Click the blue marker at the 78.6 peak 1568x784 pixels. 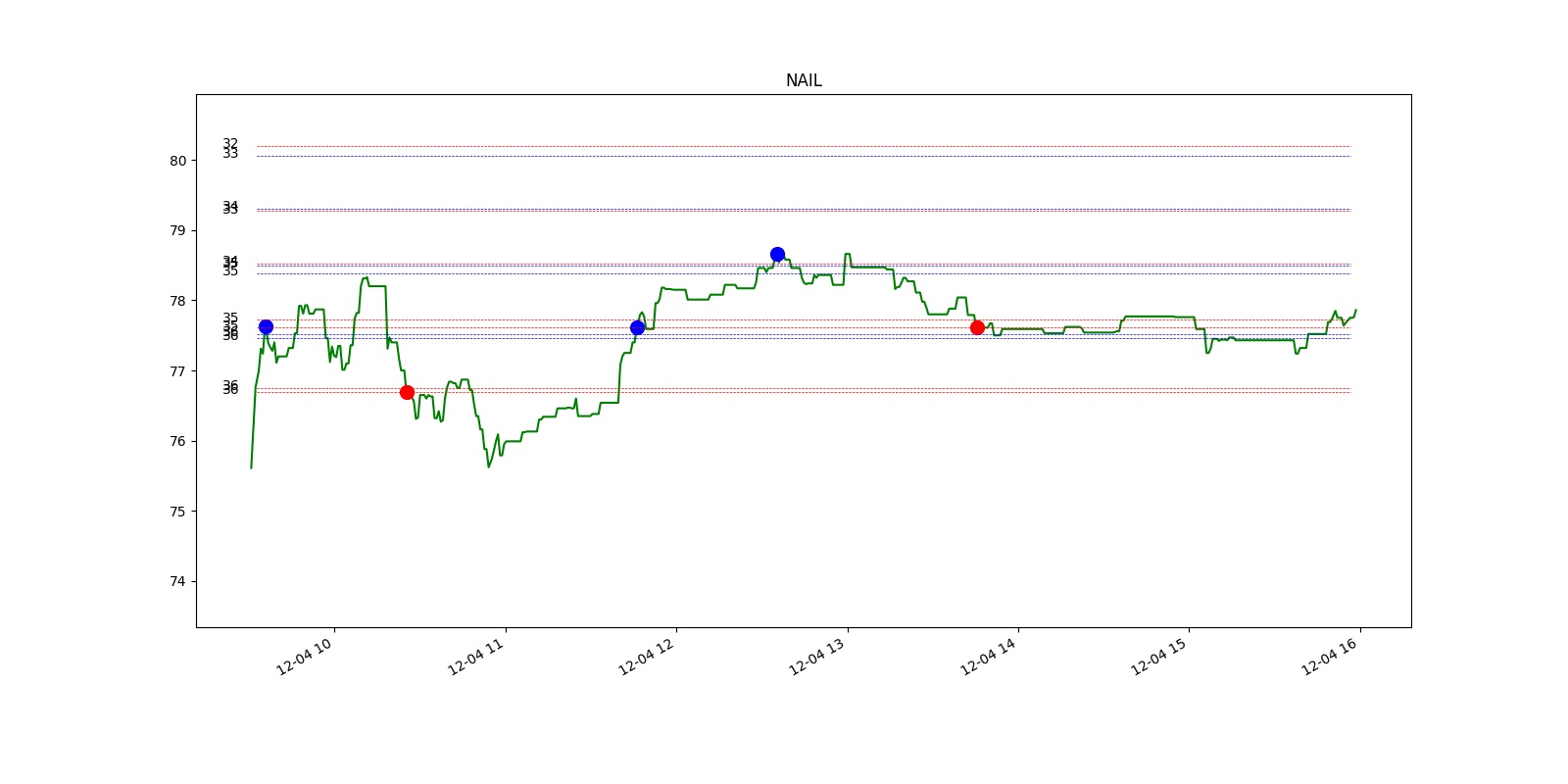pyautogui.click(x=777, y=254)
